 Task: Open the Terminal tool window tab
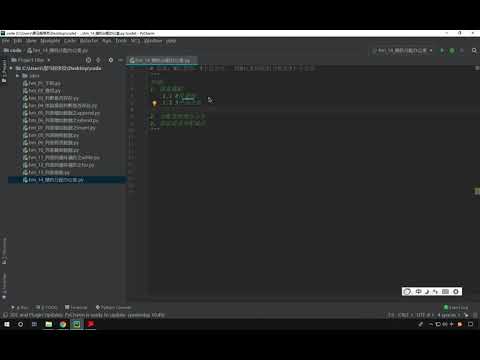pos(76,307)
